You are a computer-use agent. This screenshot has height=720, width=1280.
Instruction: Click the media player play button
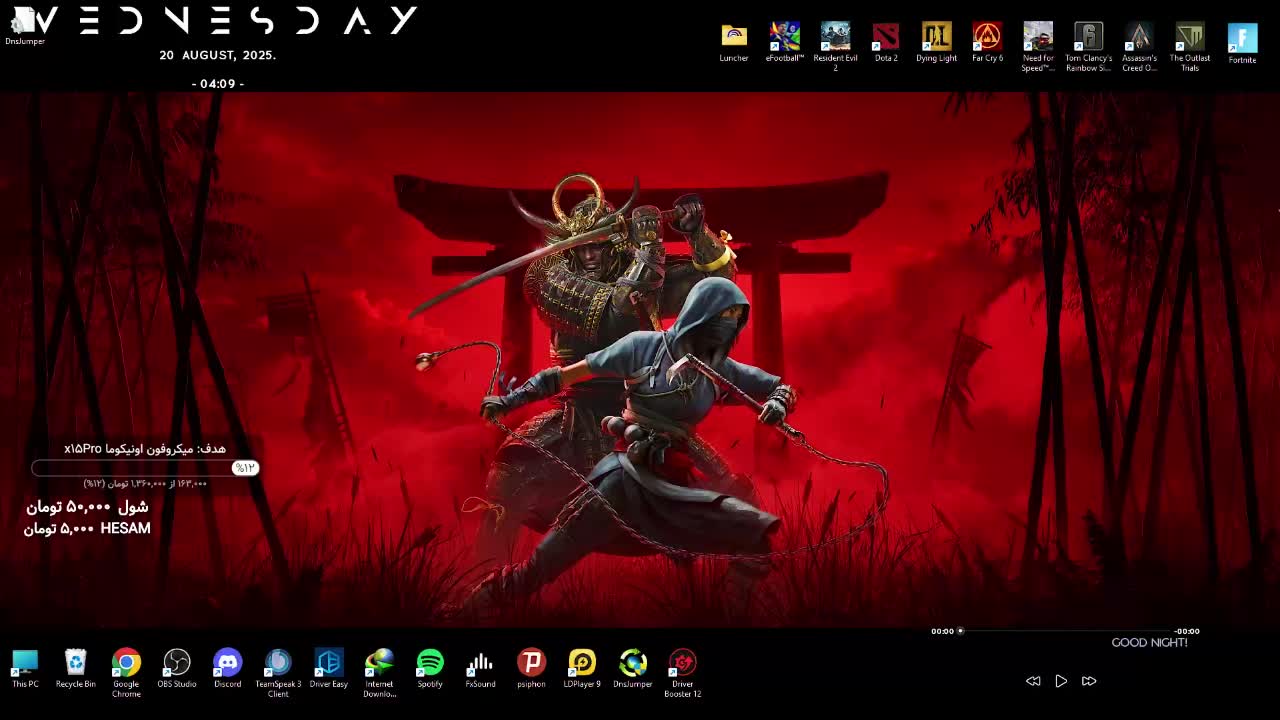click(1061, 681)
